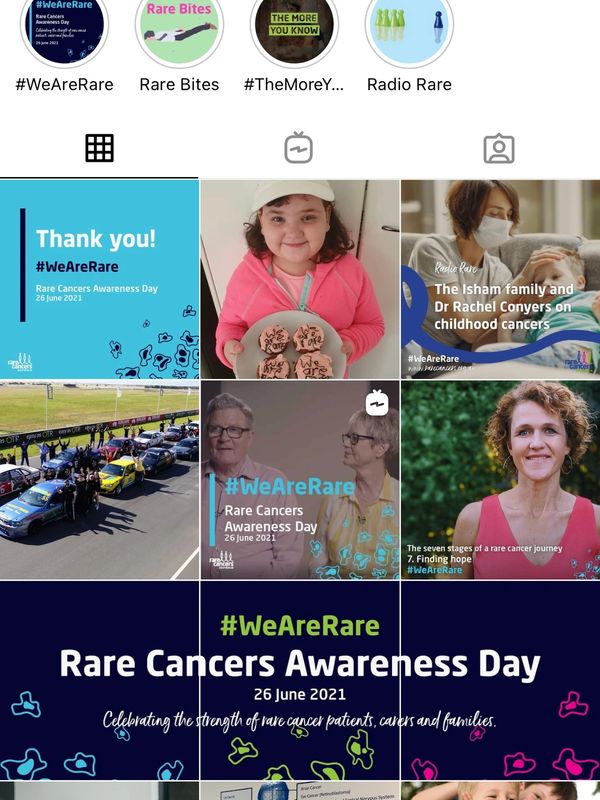Open the 'Finding hope' woman post
The image size is (600, 800).
(x=501, y=480)
